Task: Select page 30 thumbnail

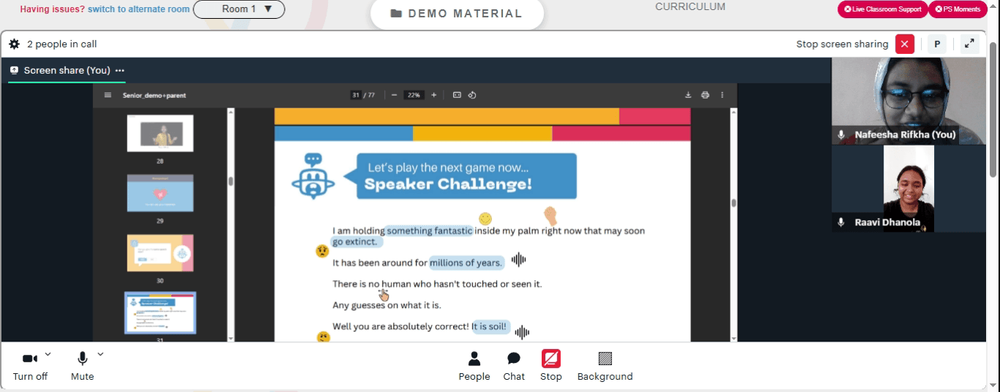Action: point(160,253)
